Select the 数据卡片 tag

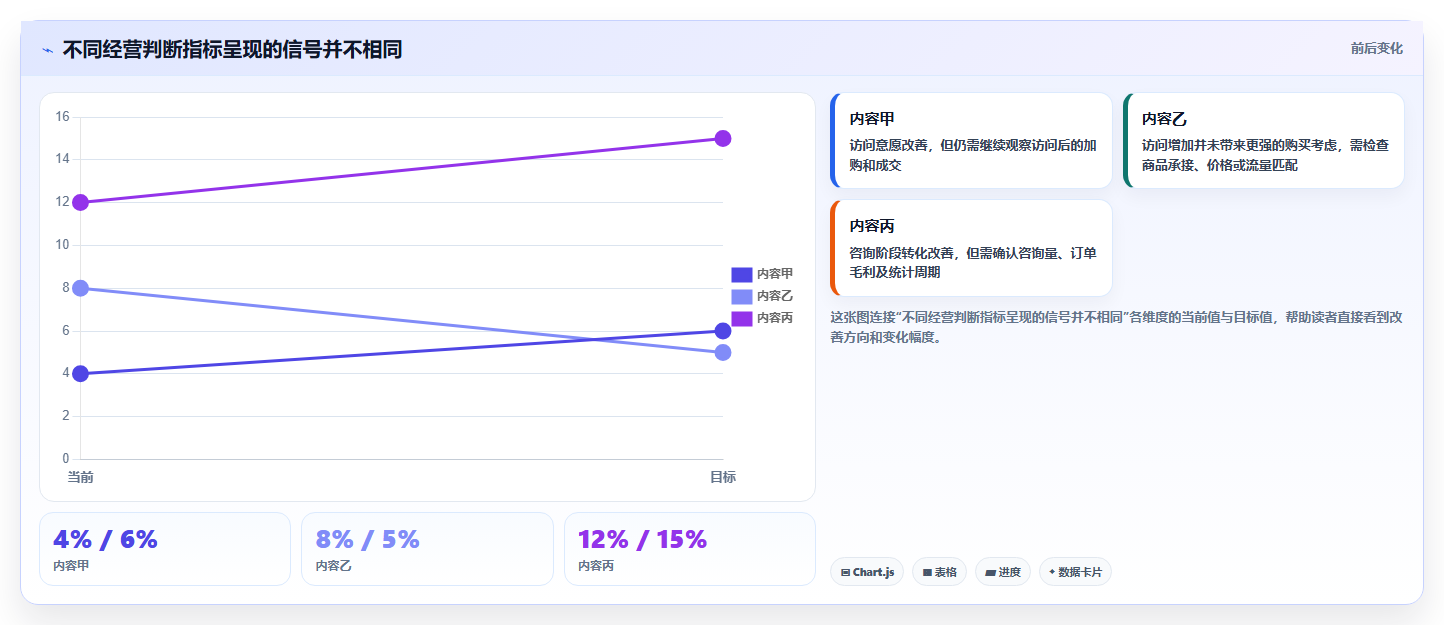[x=1075, y=572]
